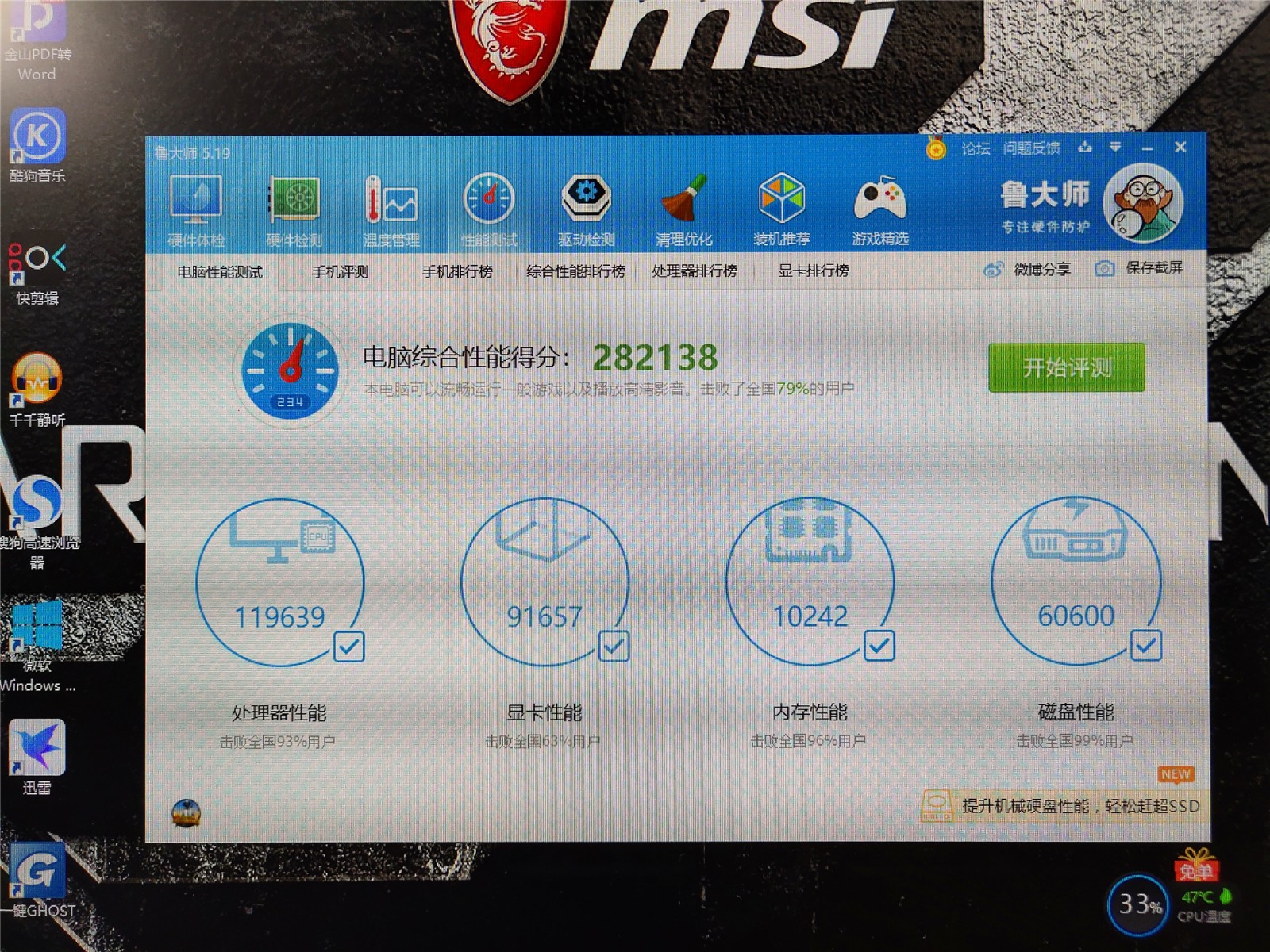1270x952 pixels.
Task: Click 保存截屏 save screenshot button
Action: pos(1139,268)
